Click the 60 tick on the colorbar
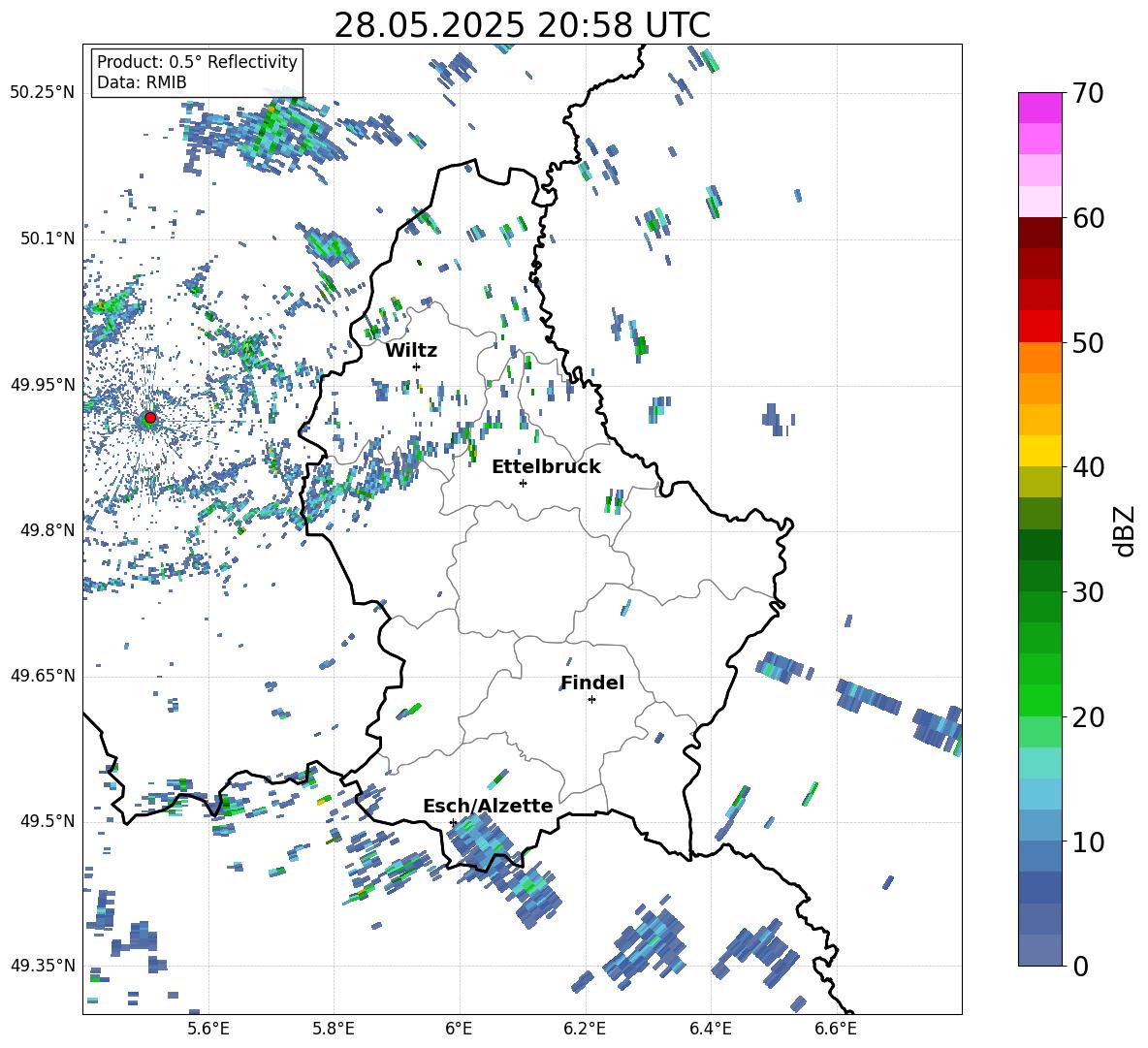This screenshot has height=1048, width=1148. tap(1088, 218)
